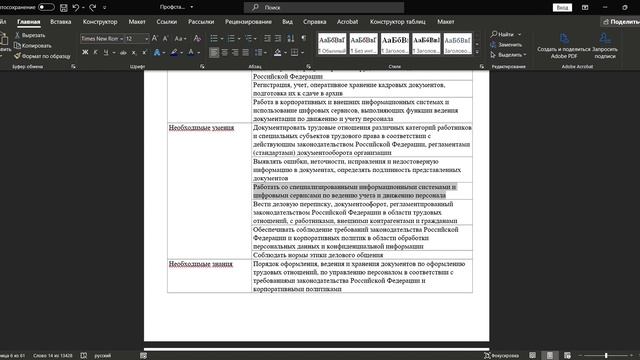This screenshot has width=640, height=360.
Task: Apply text effects icon
Action: tap(157, 52)
